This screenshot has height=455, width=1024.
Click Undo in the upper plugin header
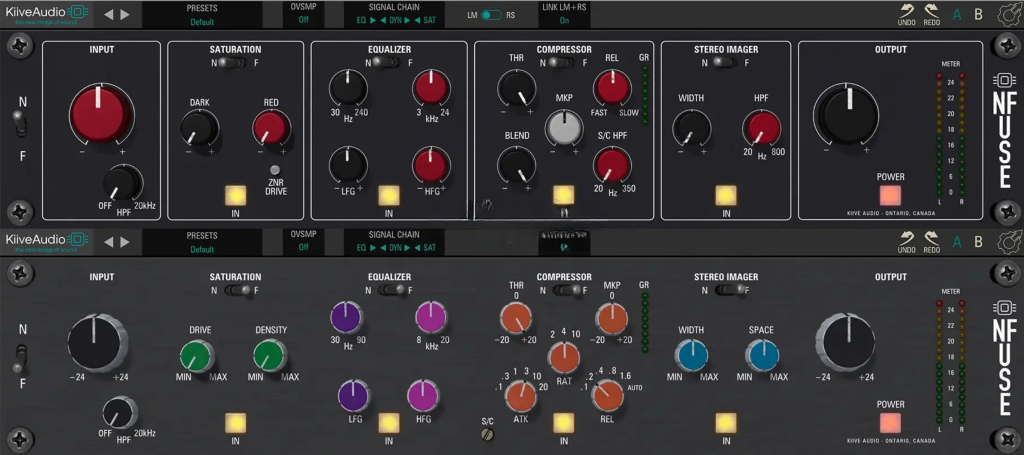906,14
